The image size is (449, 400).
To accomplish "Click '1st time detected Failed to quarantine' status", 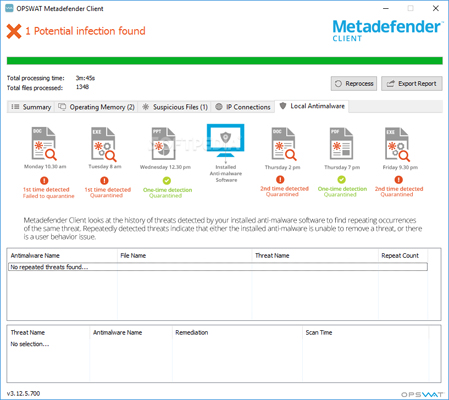I will tap(48, 193).
